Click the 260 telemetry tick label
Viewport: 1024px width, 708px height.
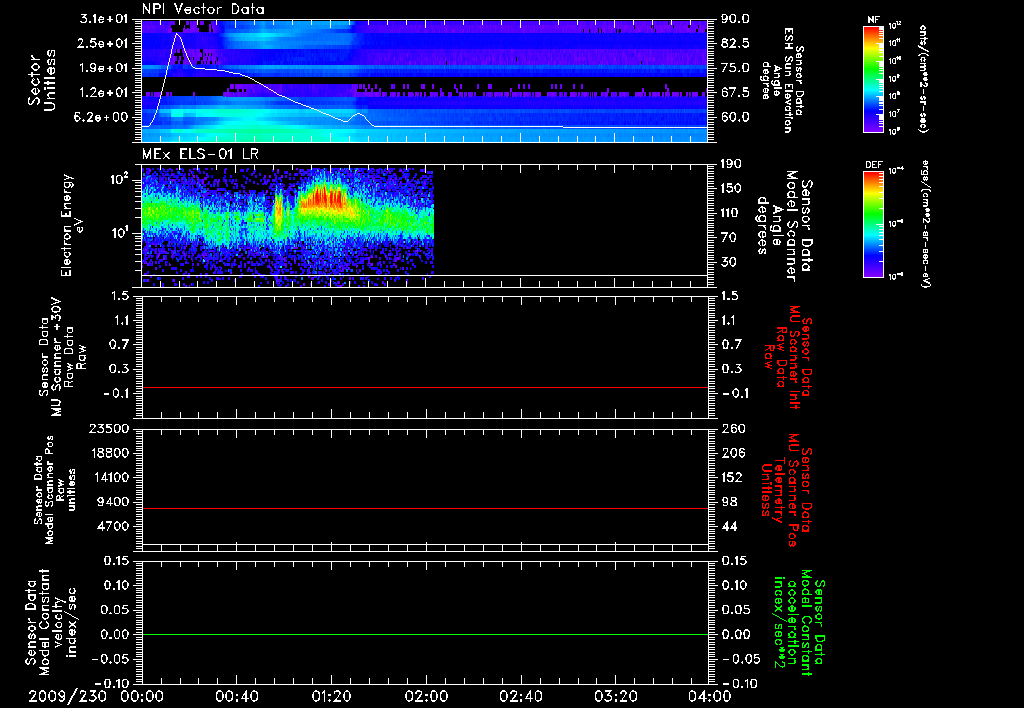click(732, 428)
